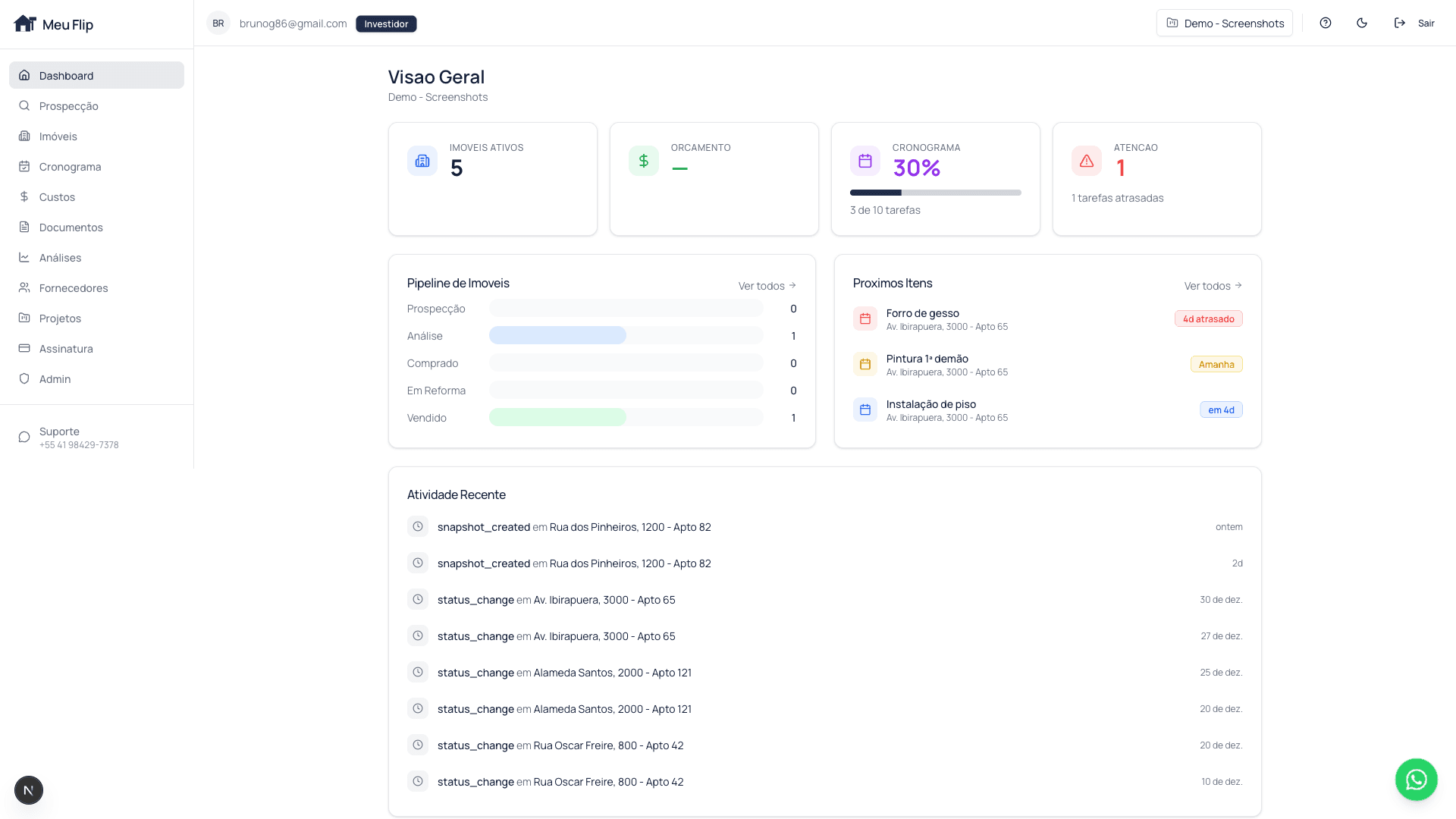Viewport: 1456px width, 819px height.
Task: Open the WhatsApp chat bubble
Action: [1415, 780]
